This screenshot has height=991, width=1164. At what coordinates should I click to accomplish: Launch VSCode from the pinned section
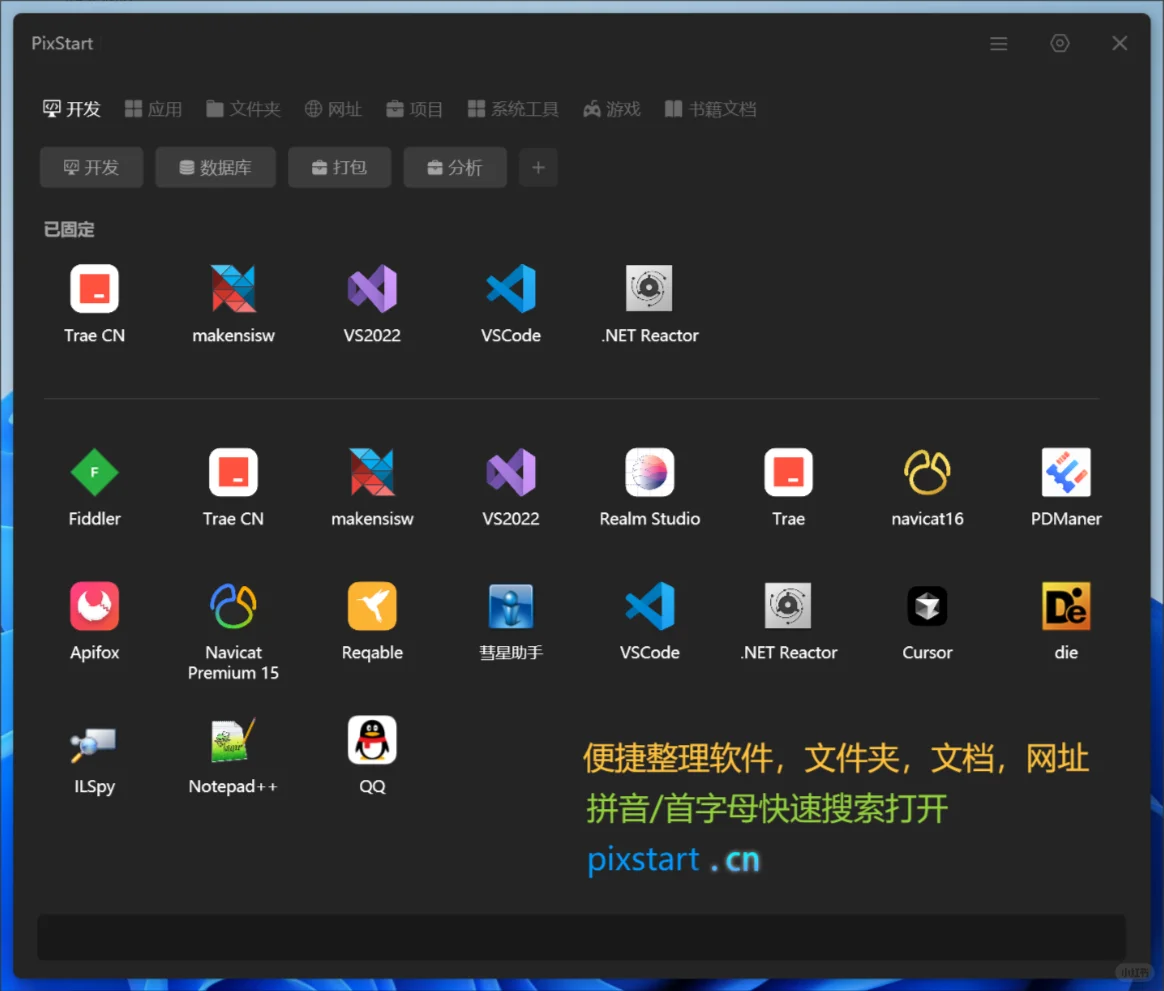(x=511, y=287)
